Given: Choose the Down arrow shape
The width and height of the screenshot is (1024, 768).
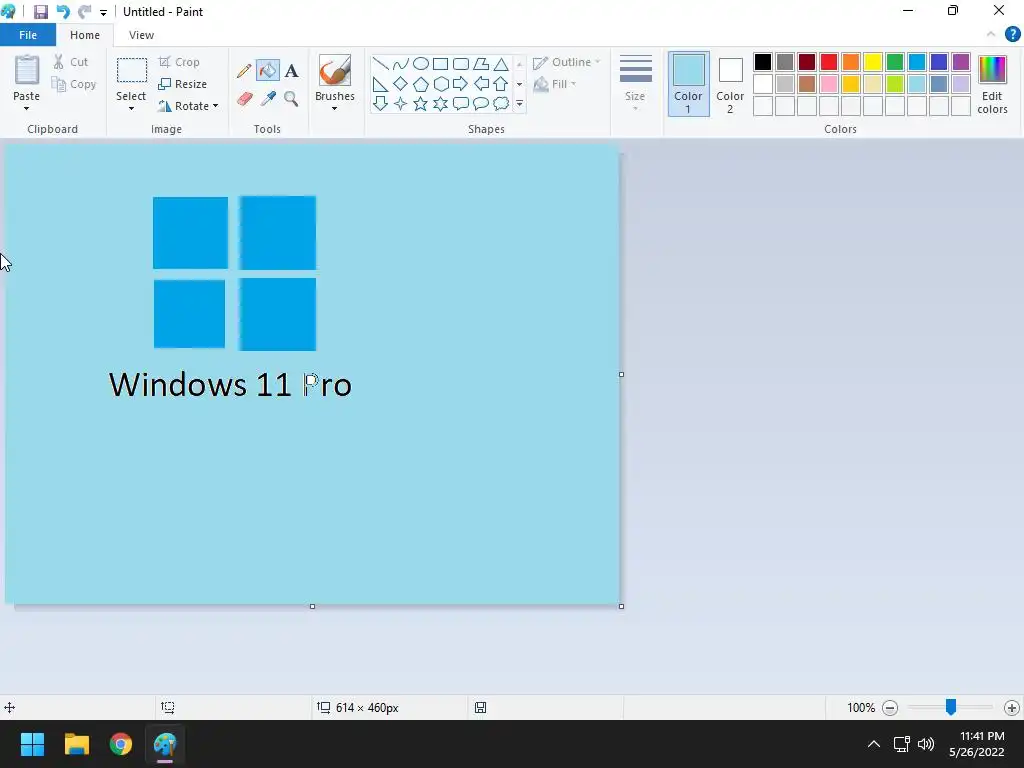Looking at the screenshot, I should 380,104.
